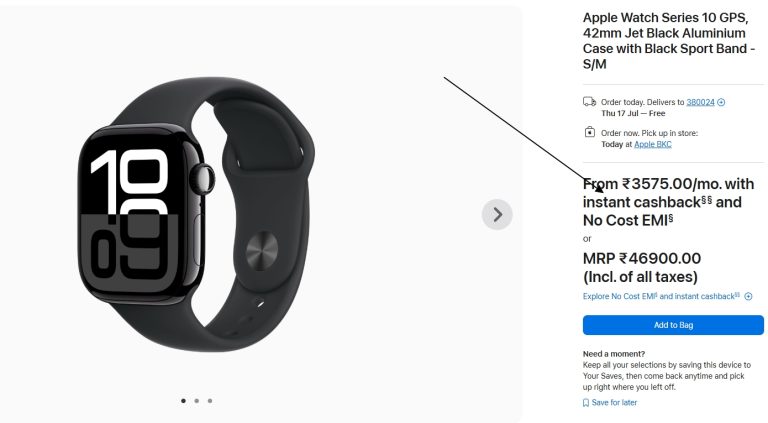Show the next product image with chevron
The height and width of the screenshot is (423, 768).
[x=497, y=214]
